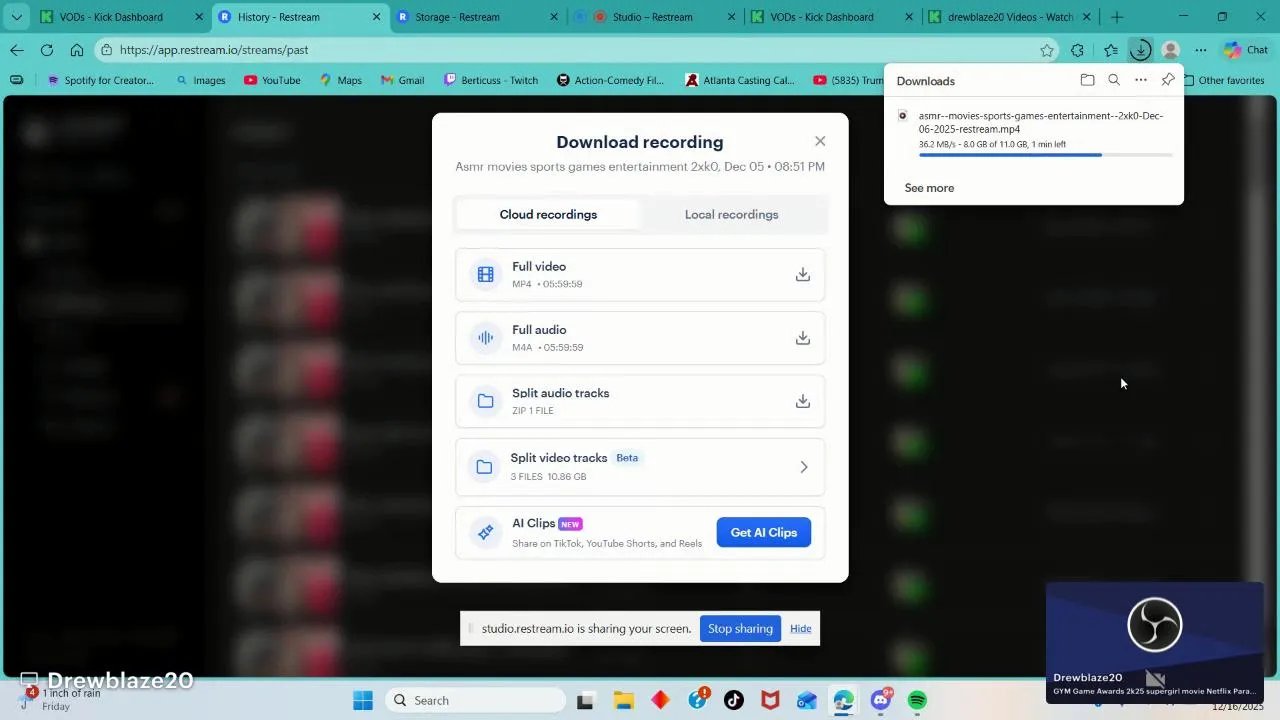This screenshot has height=720, width=1280.
Task: Click See more in Downloads panel
Action: [x=929, y=188]
